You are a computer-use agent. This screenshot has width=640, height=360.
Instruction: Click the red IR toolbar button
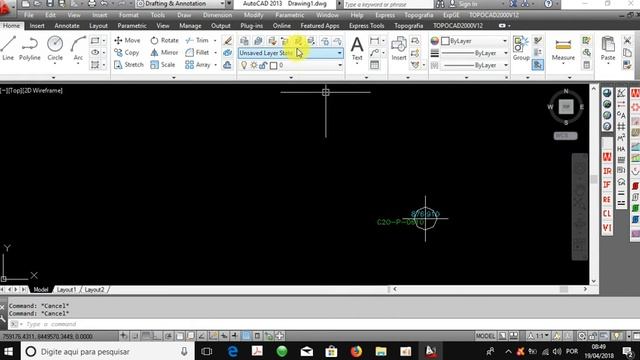click(x=607, y=171)
